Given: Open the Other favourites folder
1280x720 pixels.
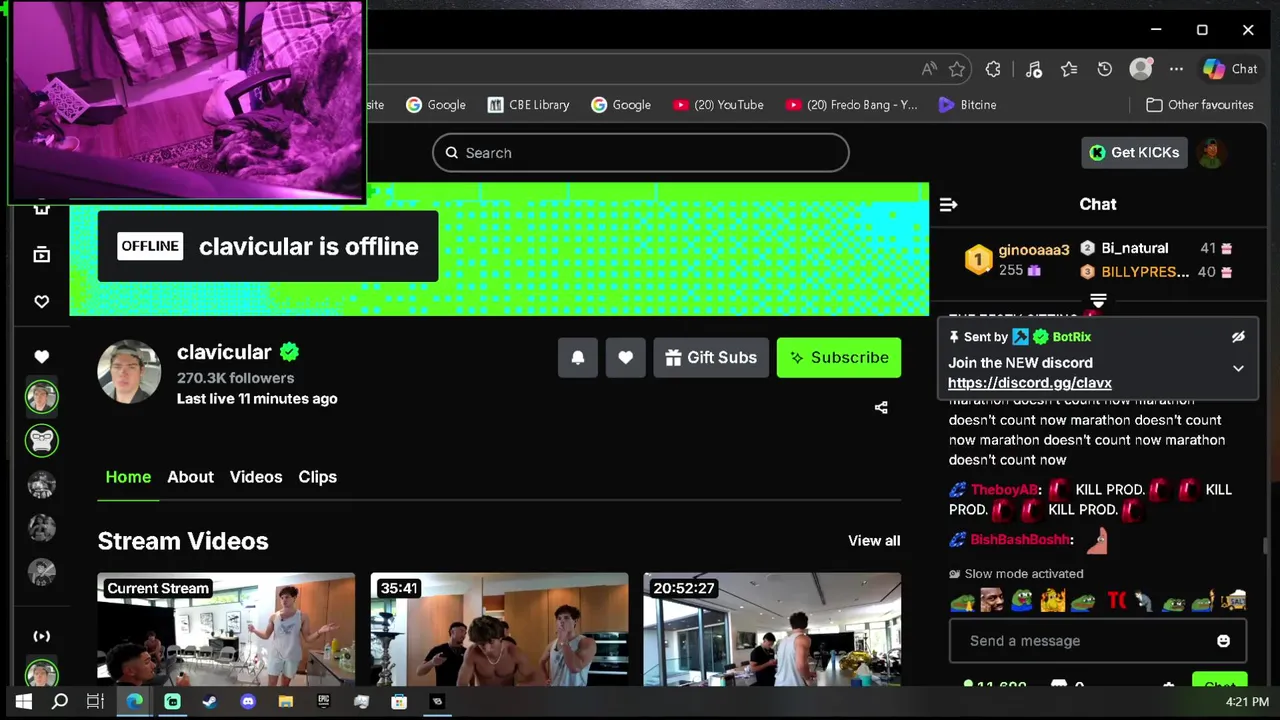Looking at the screenshot, I should 1199,104.
